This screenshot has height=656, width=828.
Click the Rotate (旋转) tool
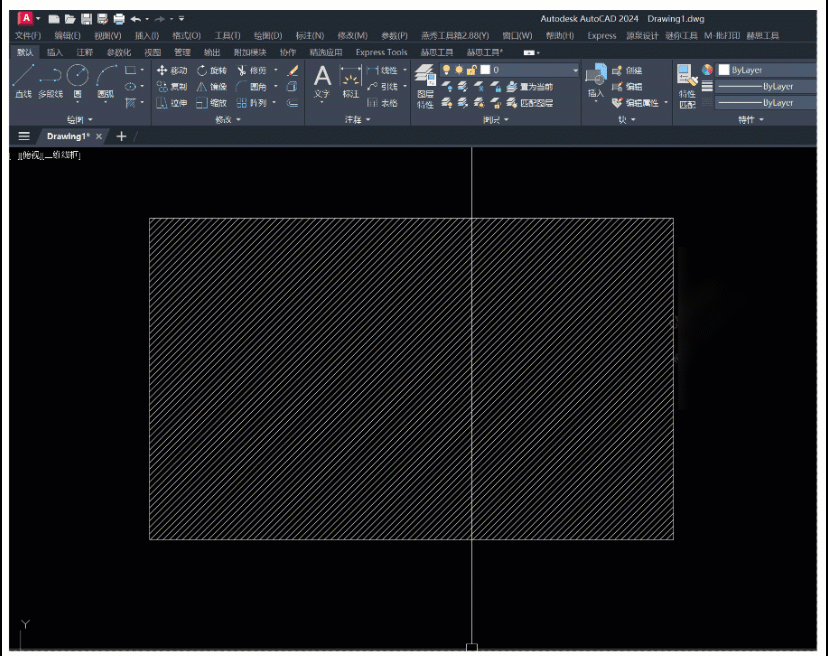click(211, 71)
